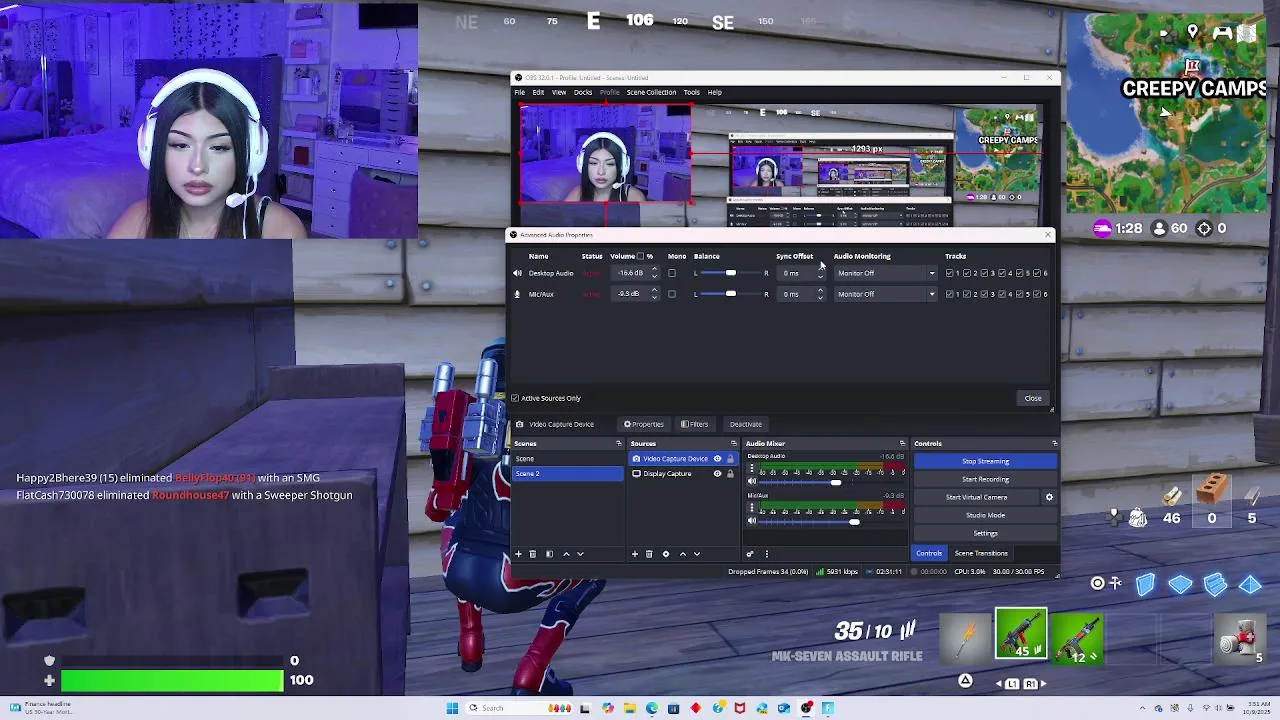This screenshot has width=1280, height=720.
Task: Open Desktop Audio options dots in the mixer
Action: (x=752, y=469)
